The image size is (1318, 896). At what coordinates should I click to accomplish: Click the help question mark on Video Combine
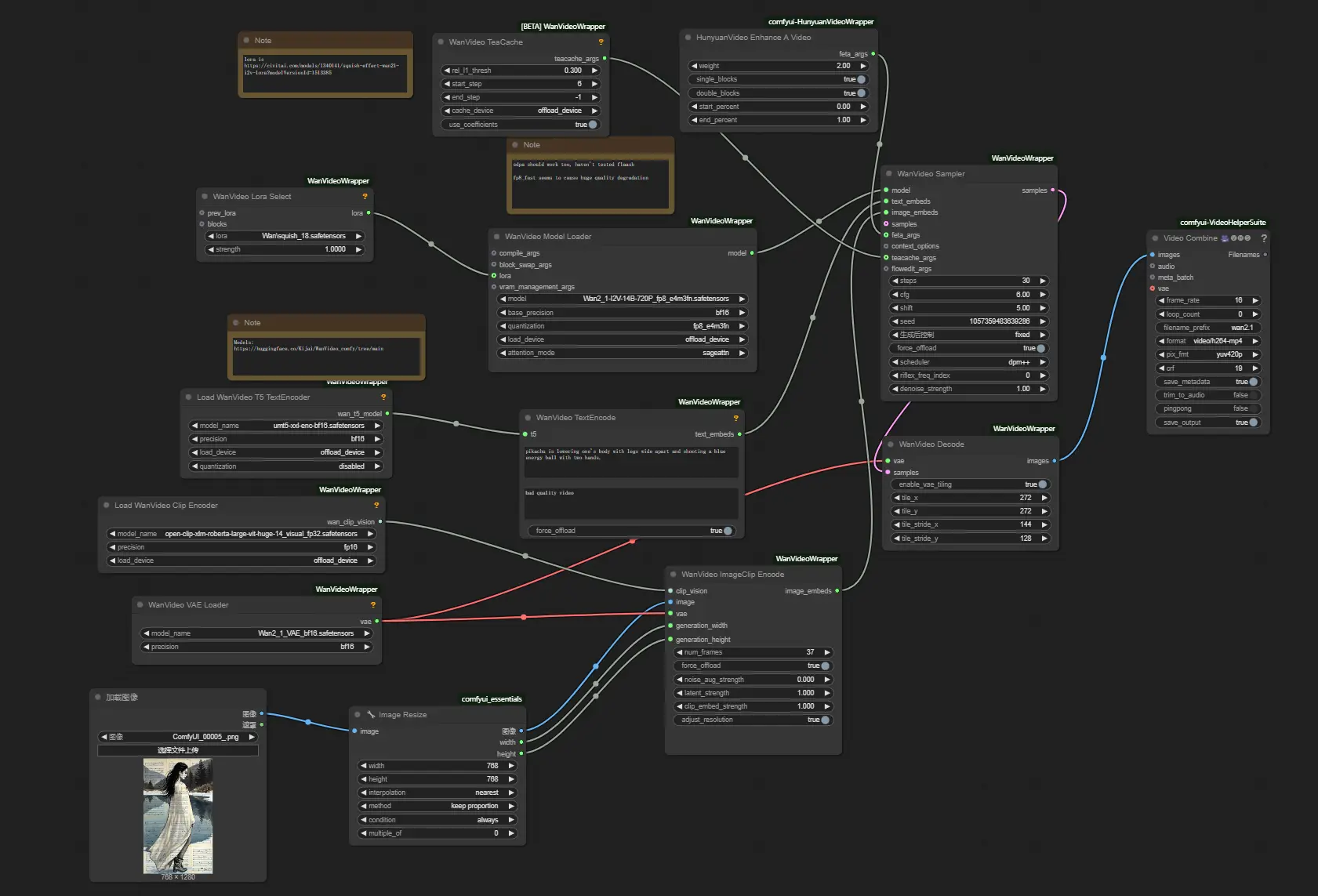(x=1263, y=238)
